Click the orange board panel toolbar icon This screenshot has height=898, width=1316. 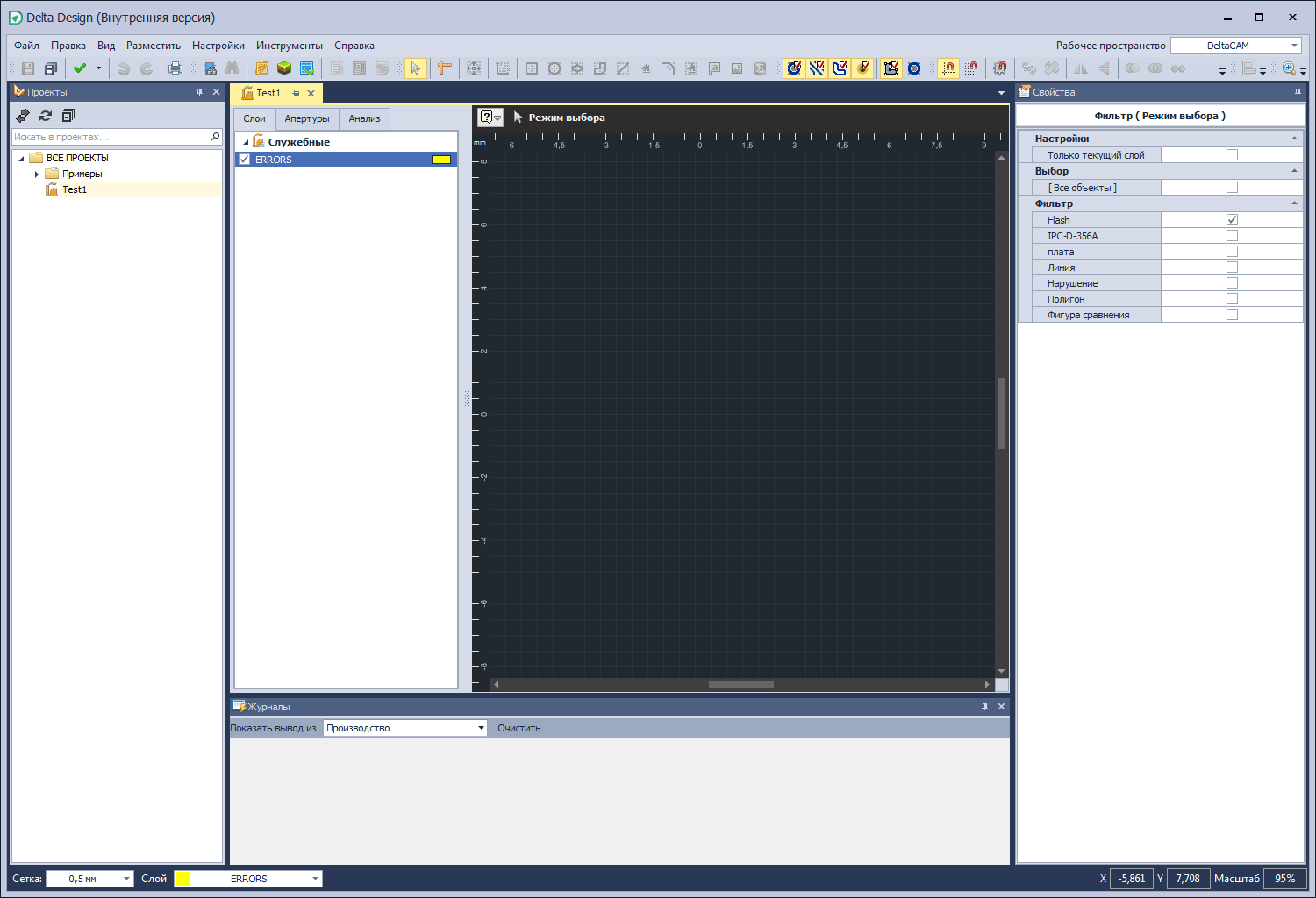tap(261, 68)
